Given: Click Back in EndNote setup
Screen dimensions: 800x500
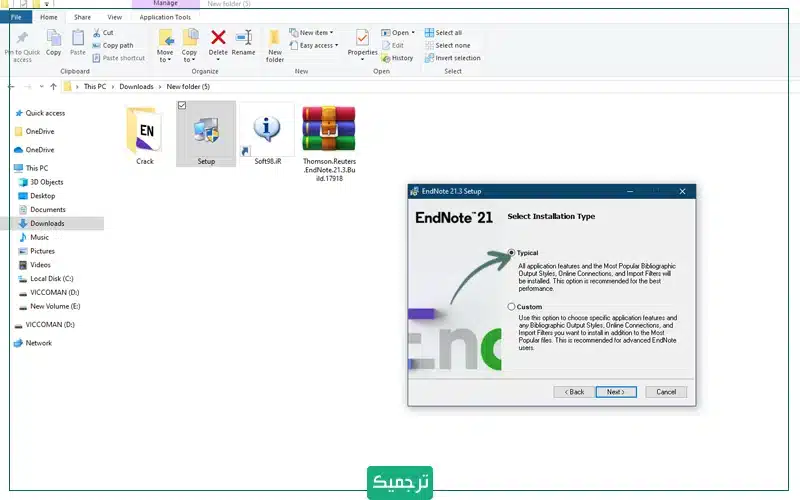Looking at the screenshot, I should click(574, 392).
